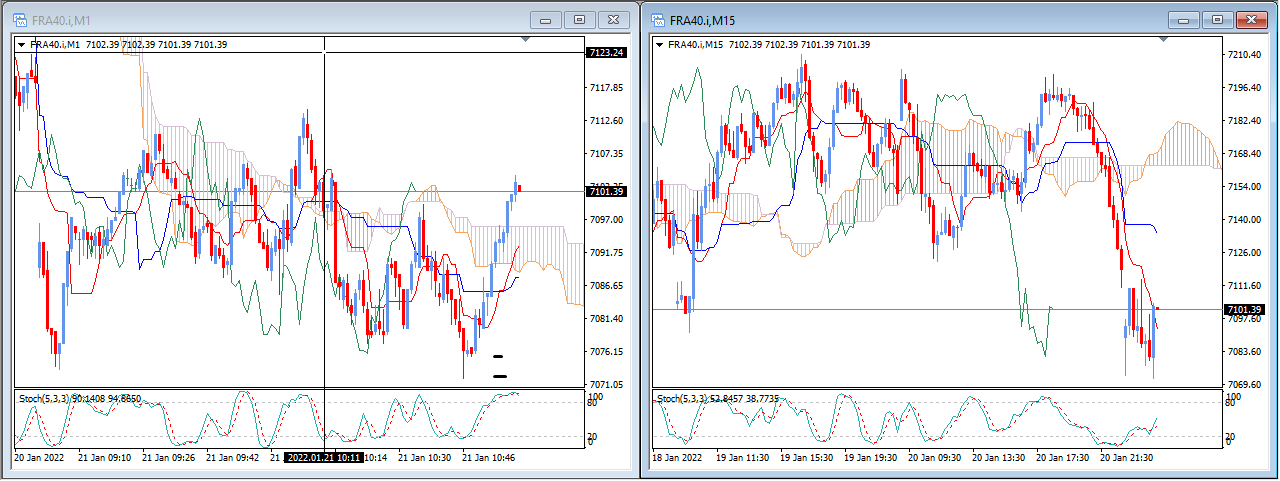This screenshot has width=1280, height=481.
Task: Click the 21 Jan 10:30 time label
Action: (424, 457)
